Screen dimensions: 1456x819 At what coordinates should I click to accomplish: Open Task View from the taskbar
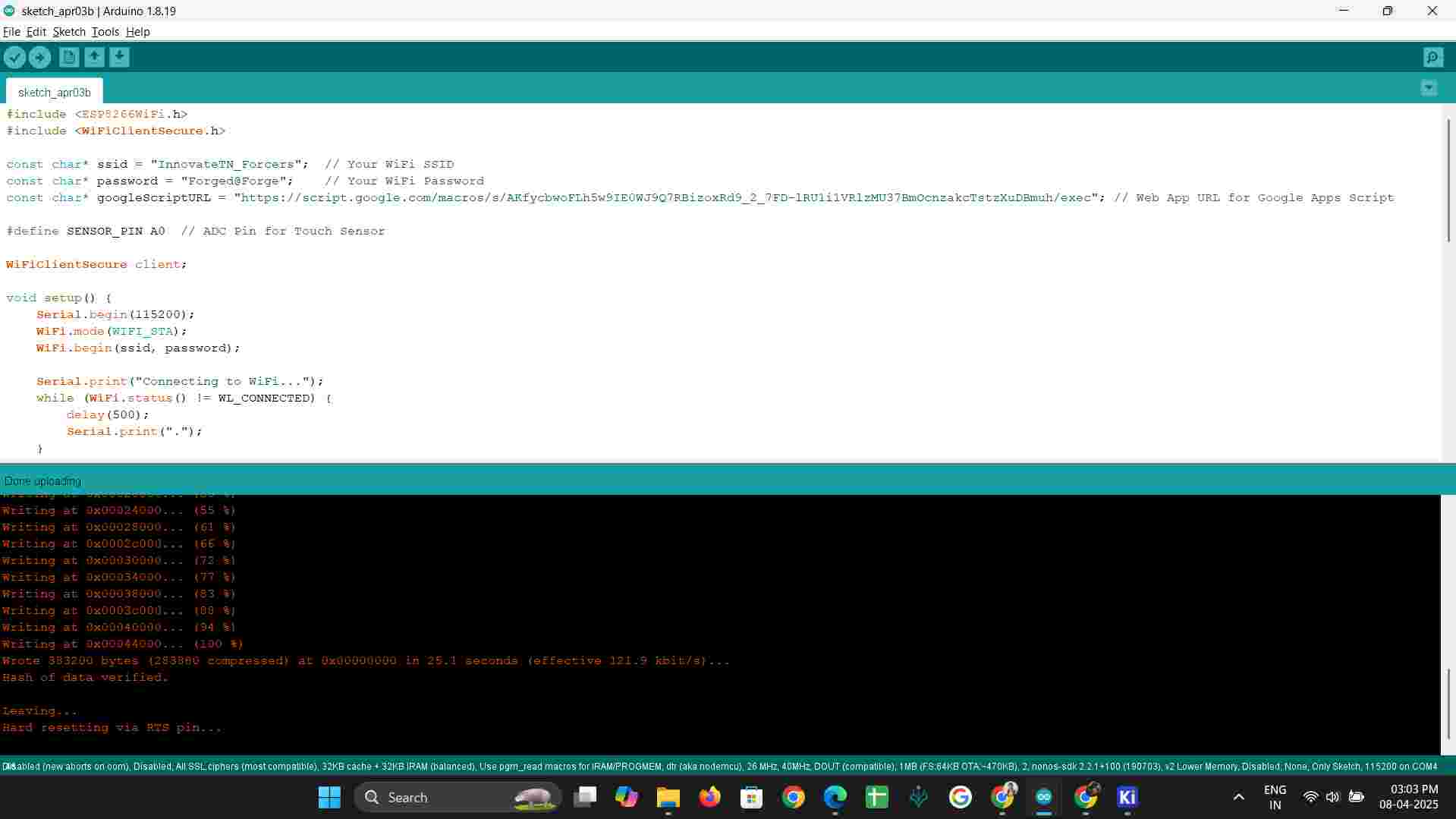(x=585, y=797)
